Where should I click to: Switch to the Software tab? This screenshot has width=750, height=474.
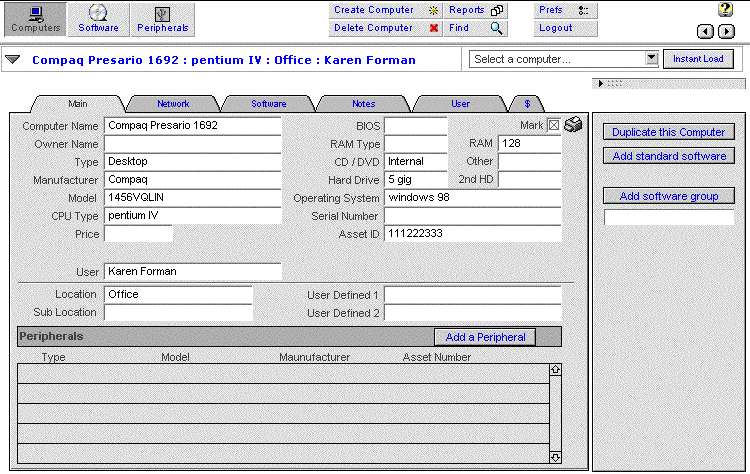pyautogui.click(x=268, y=104)
